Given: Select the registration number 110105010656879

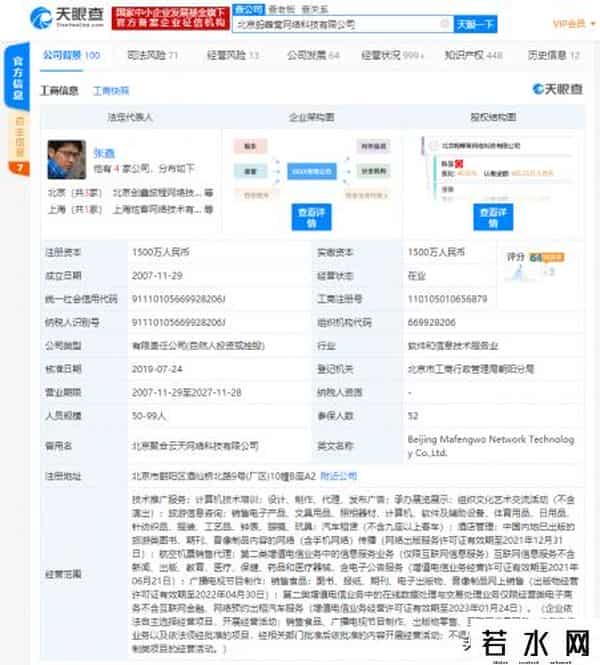Looking at the screenshot, I should click(x=447, y=299).
